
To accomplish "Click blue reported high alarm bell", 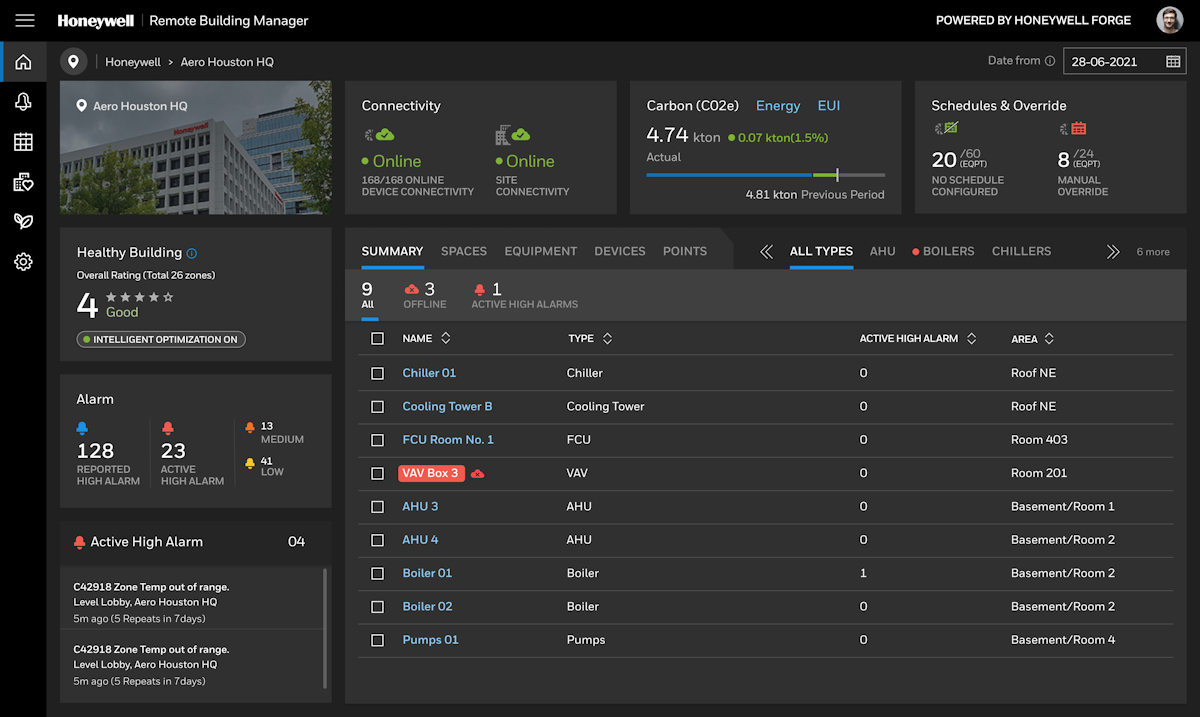I will click(83, 428).
